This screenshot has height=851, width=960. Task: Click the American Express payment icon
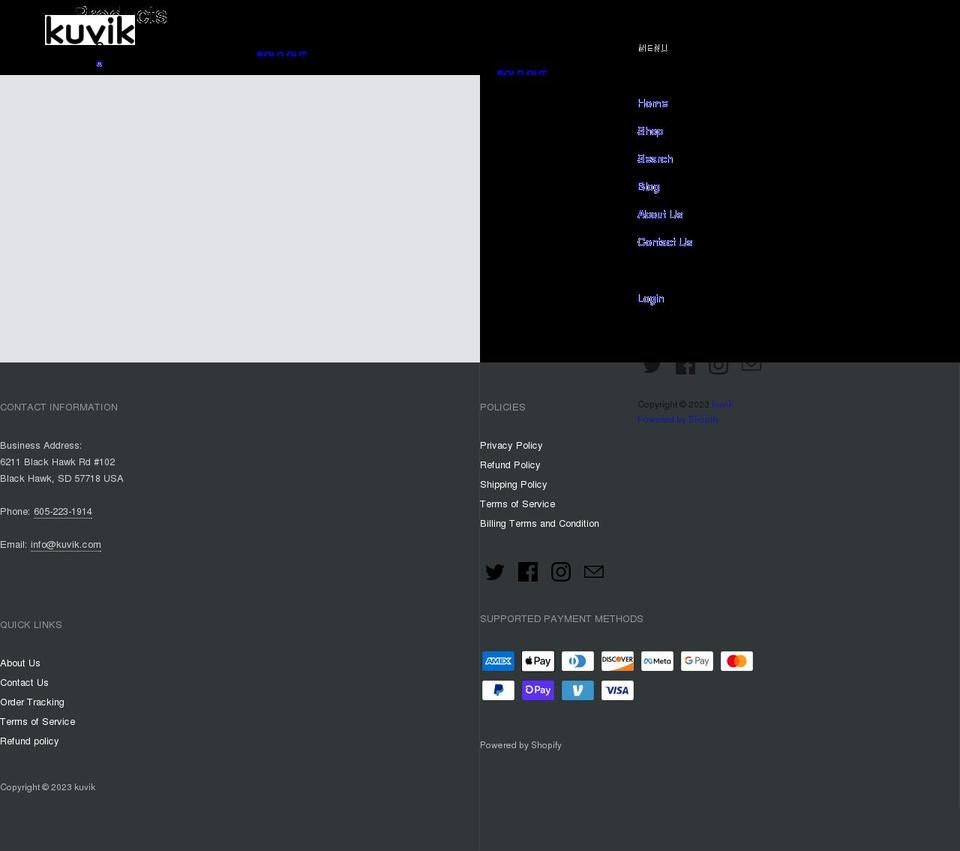tap(498, 661)
